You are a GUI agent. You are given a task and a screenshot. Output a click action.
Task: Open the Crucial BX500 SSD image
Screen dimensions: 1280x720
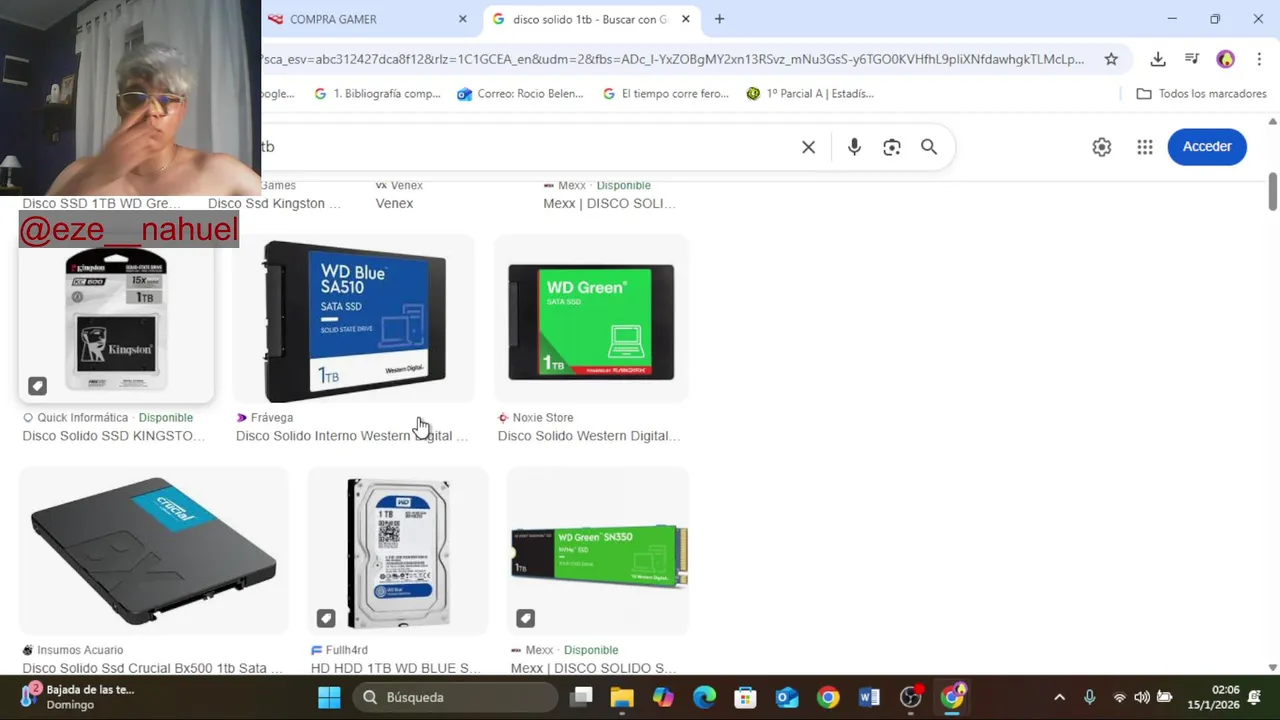tap(154, 552)
